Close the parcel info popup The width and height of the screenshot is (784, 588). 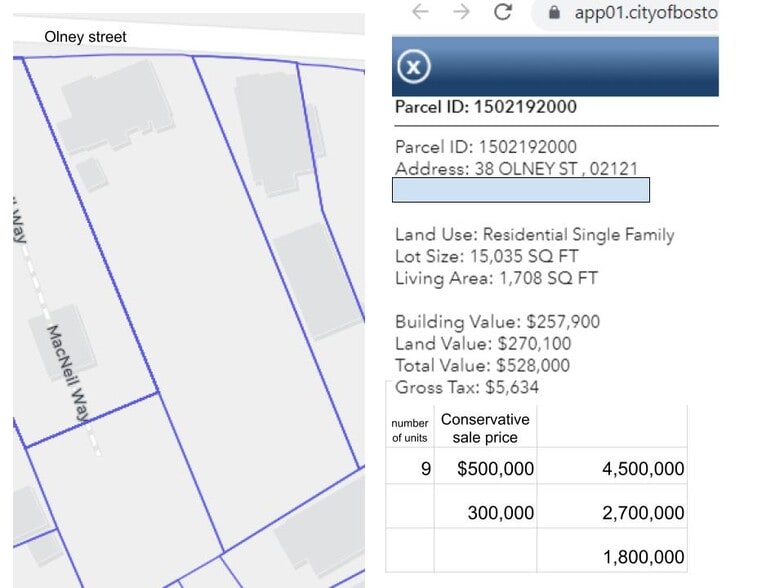point(414,67)
